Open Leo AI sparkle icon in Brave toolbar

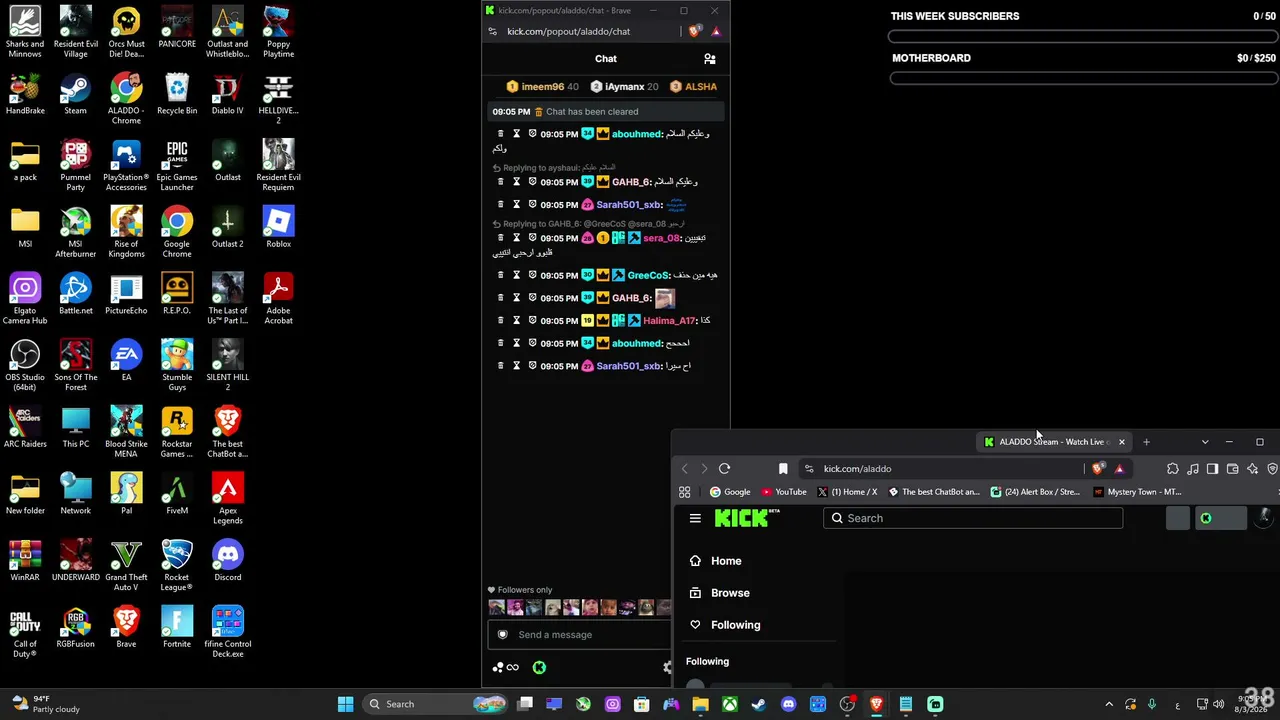[1253, 468]
